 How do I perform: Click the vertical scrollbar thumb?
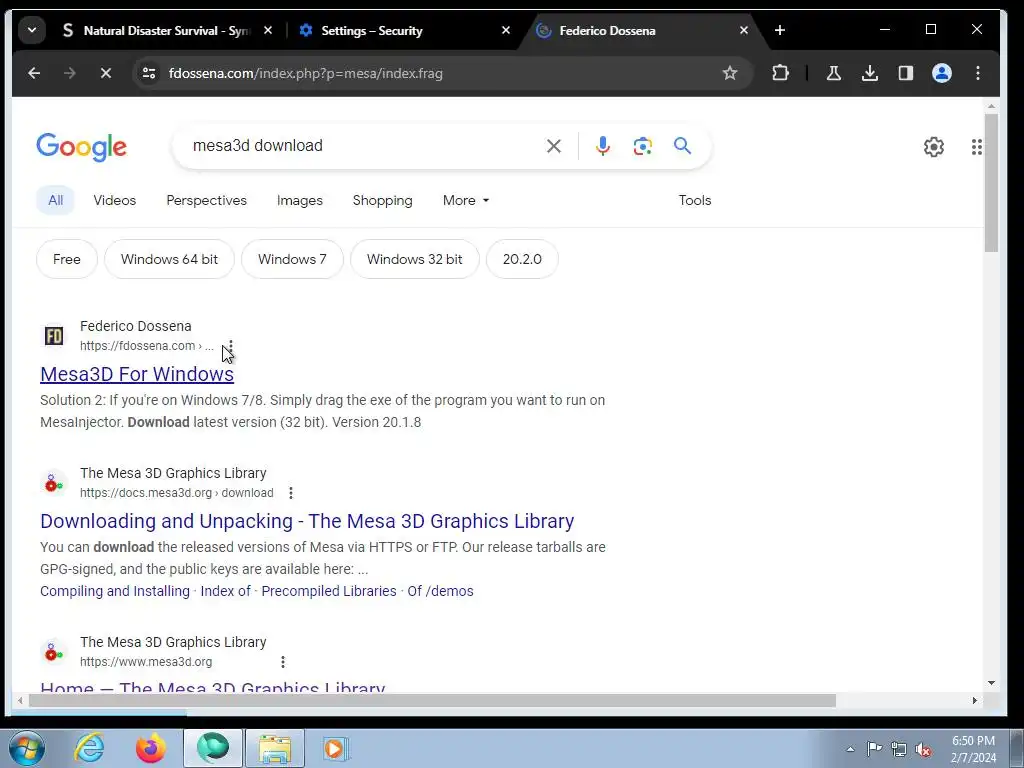(991, 183)
